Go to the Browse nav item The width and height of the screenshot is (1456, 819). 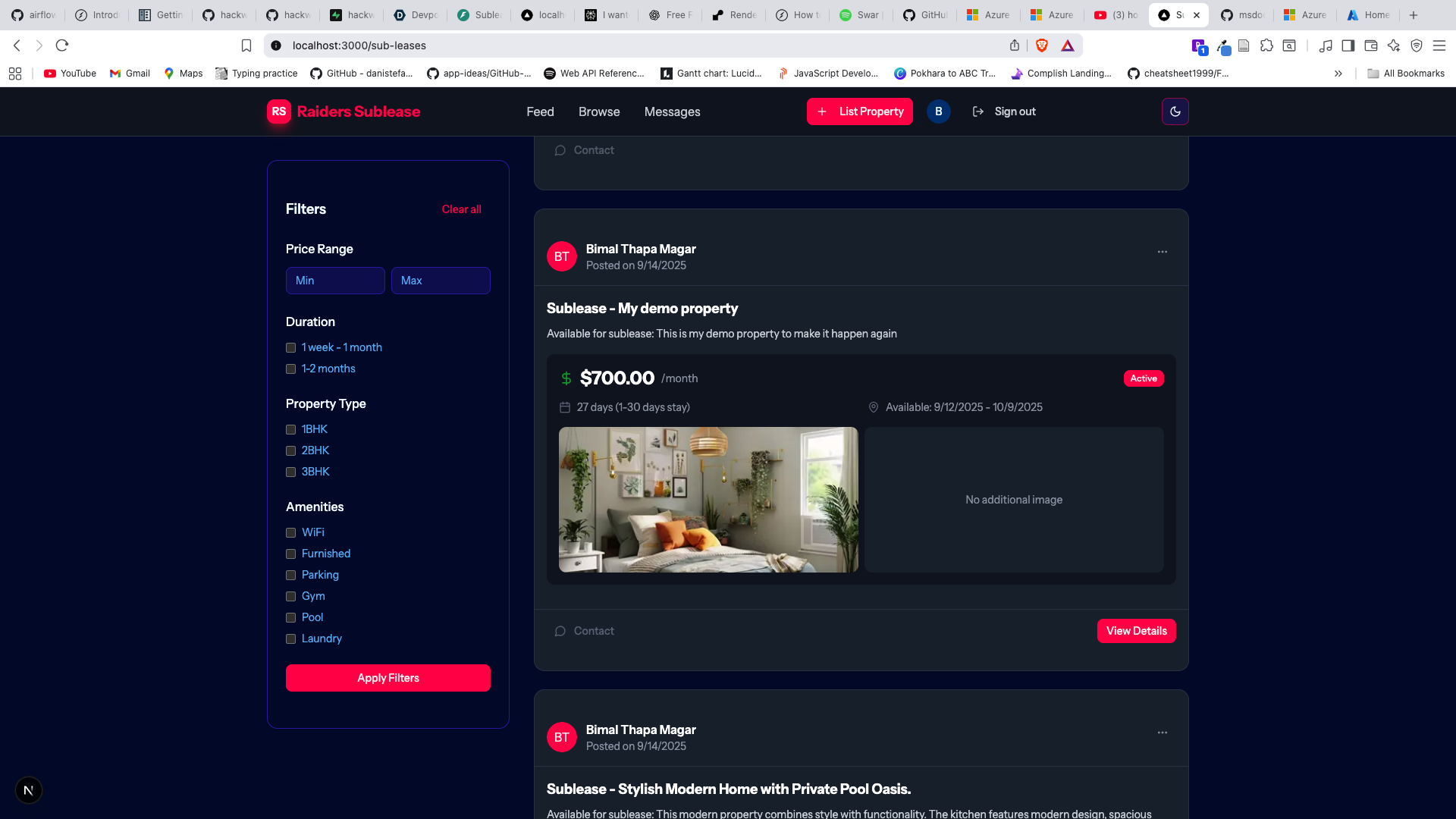point(599,111)
